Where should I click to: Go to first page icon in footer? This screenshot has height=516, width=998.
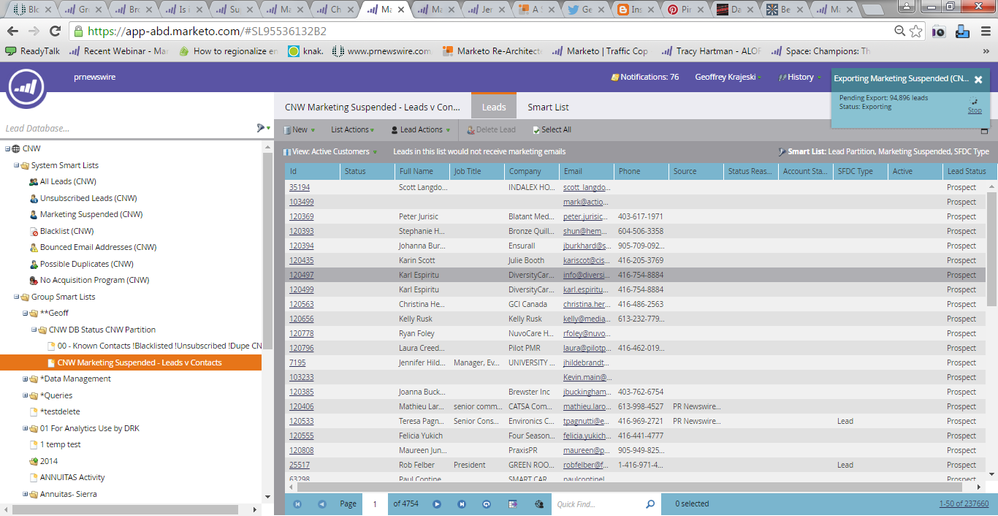(297, 504)
